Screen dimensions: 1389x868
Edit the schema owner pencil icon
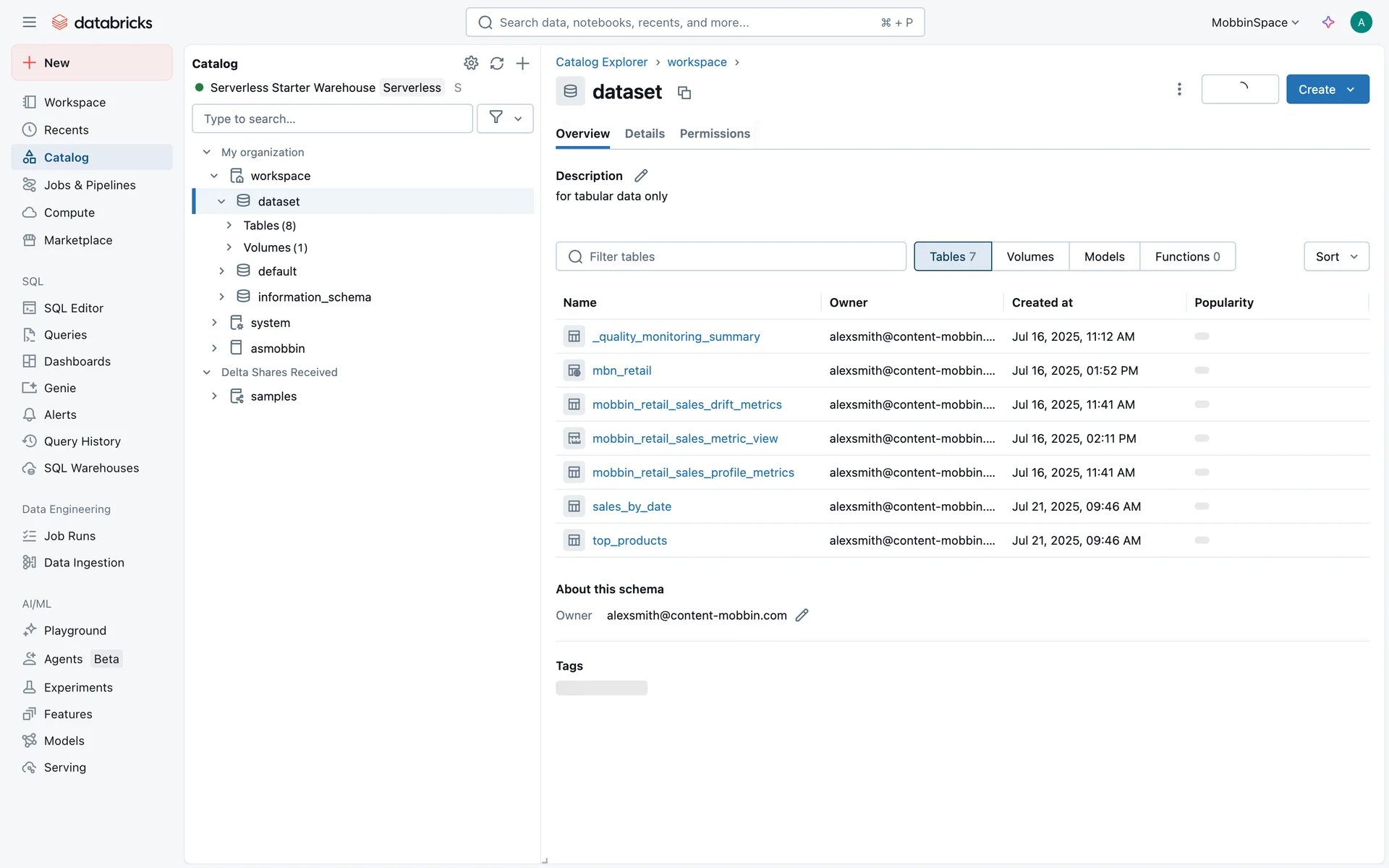(x=802, y=616)
